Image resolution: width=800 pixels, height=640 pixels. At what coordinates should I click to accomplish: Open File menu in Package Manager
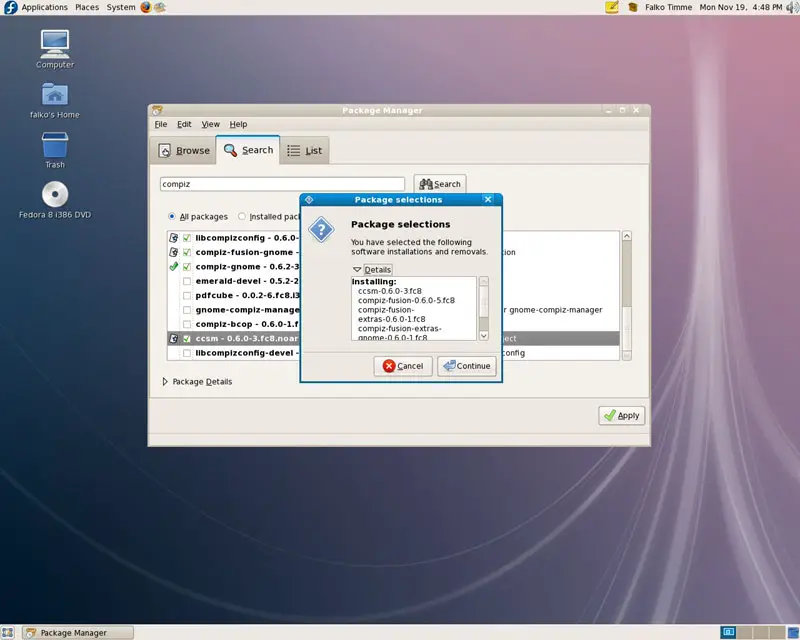coord(161,124)
